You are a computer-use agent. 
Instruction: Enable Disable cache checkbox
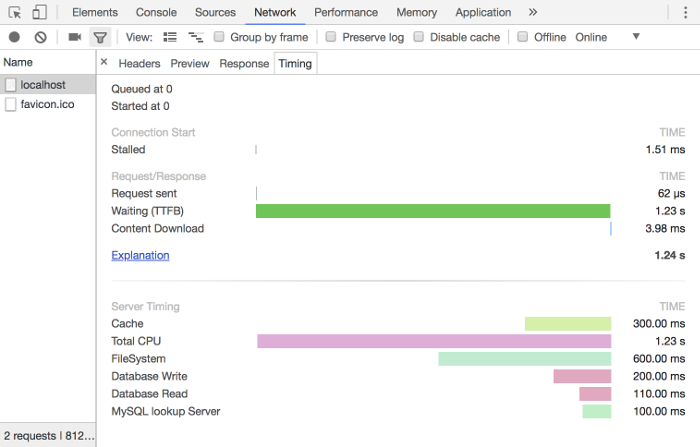click(419, 37)
